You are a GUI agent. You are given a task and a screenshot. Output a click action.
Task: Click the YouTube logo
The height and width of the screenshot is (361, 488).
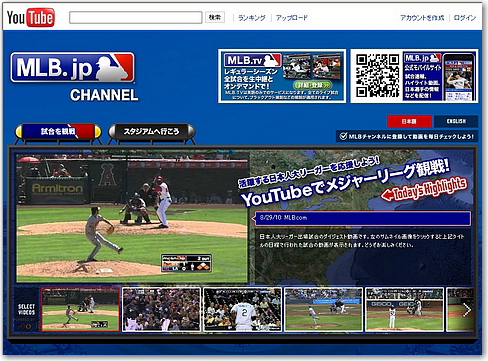[30, 17]
